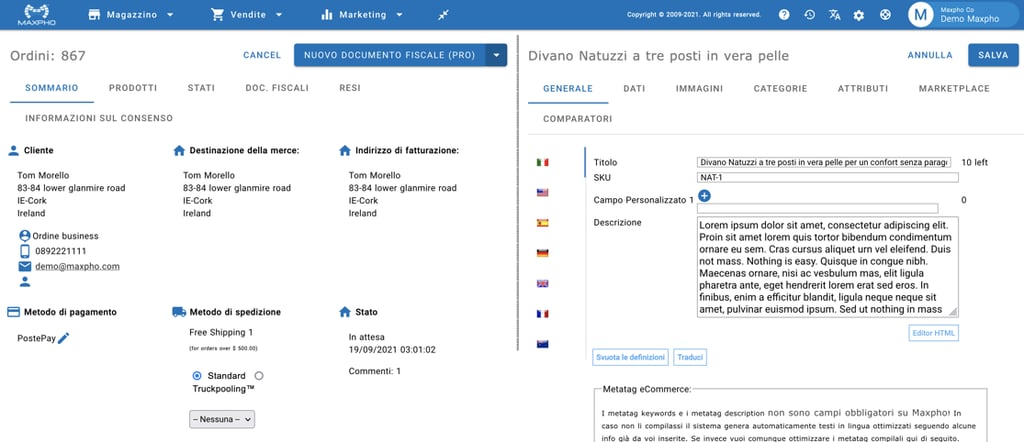1024x442 pixels.
Task: Click the Cancel button on the order
Action: pos(262,55)
